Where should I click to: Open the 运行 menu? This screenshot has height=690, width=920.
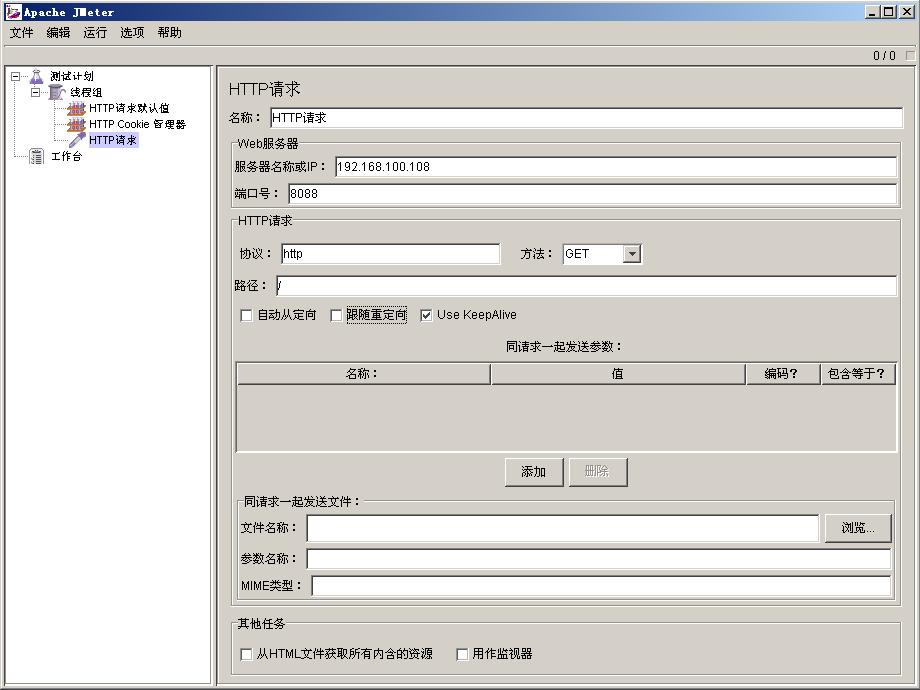[95, 33]
